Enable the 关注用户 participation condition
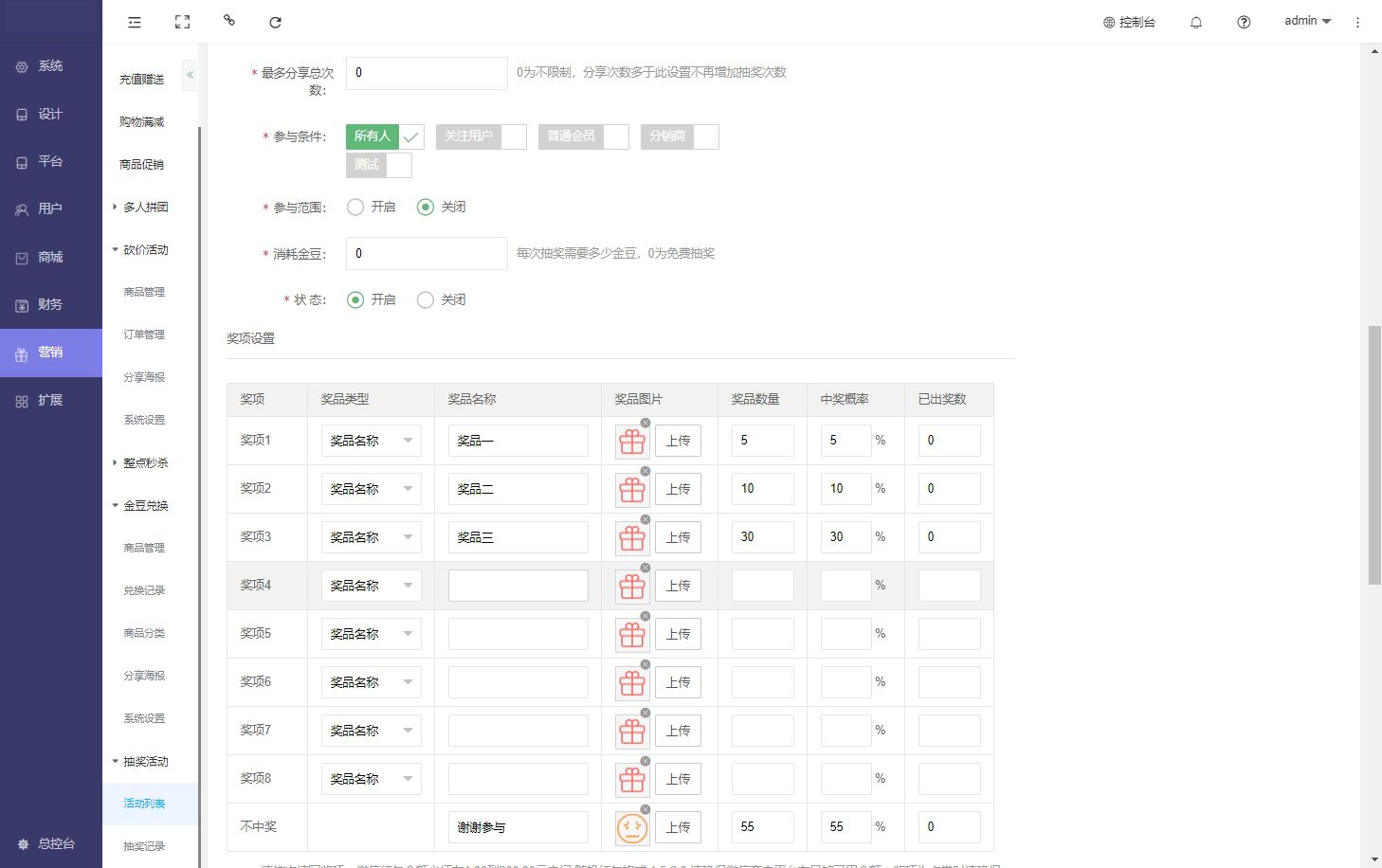This screenshot has width=1382, height=868. pos(481,136)
